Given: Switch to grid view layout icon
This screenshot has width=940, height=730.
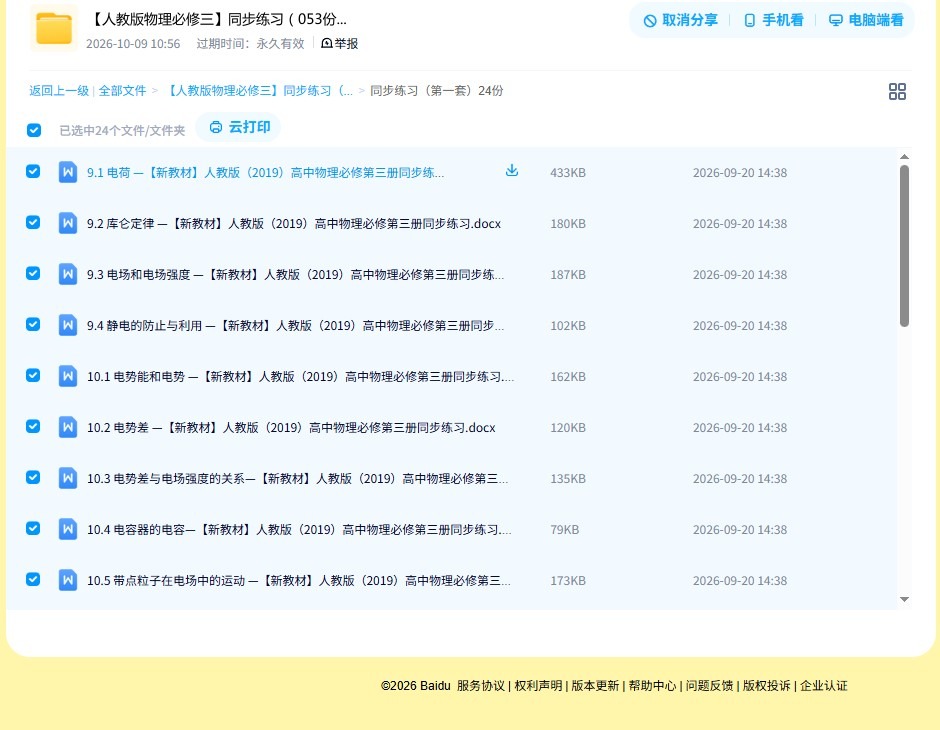Looking at the screenshot, I should coord(897,91).
